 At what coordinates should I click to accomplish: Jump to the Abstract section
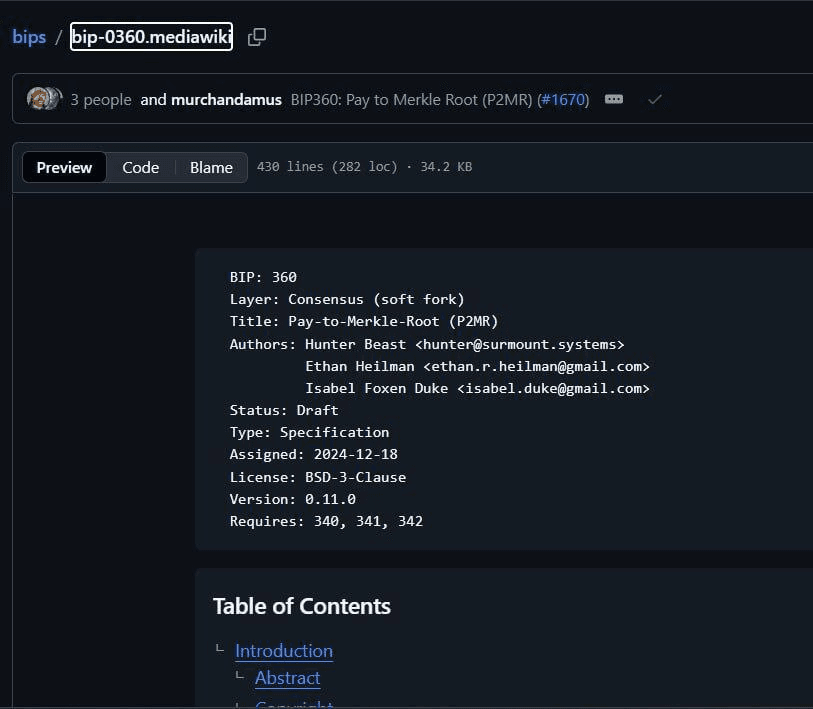pyautogui.click(x=288, y=678)
